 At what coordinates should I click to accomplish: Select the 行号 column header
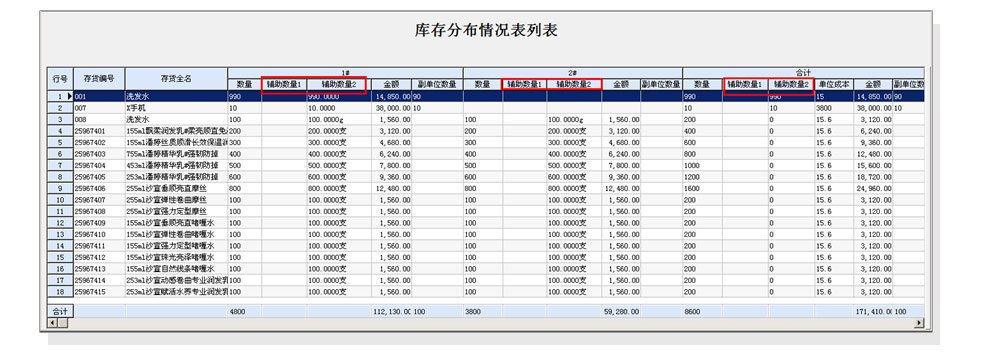pos(61,78)
